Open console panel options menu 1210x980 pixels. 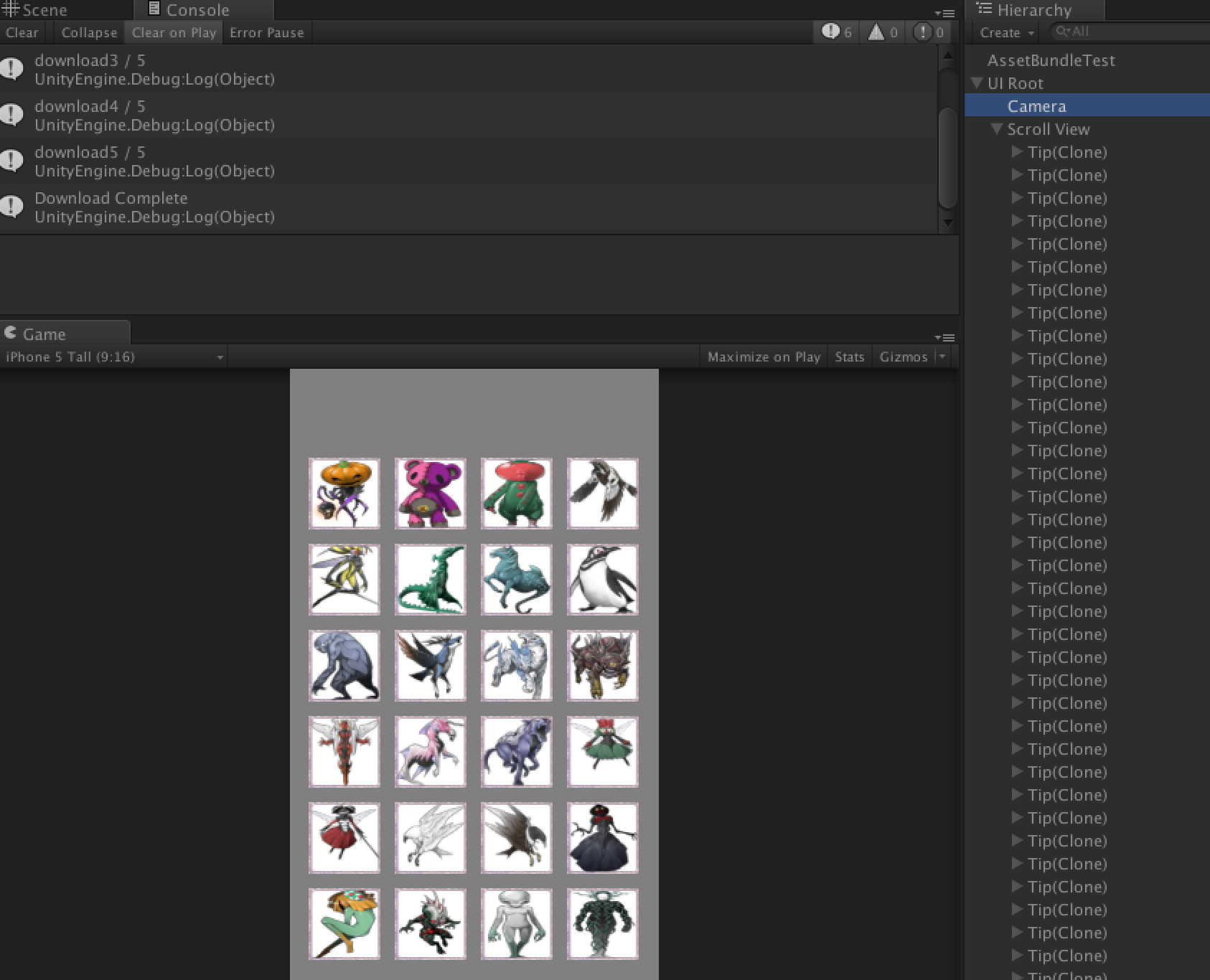[946, 13]
